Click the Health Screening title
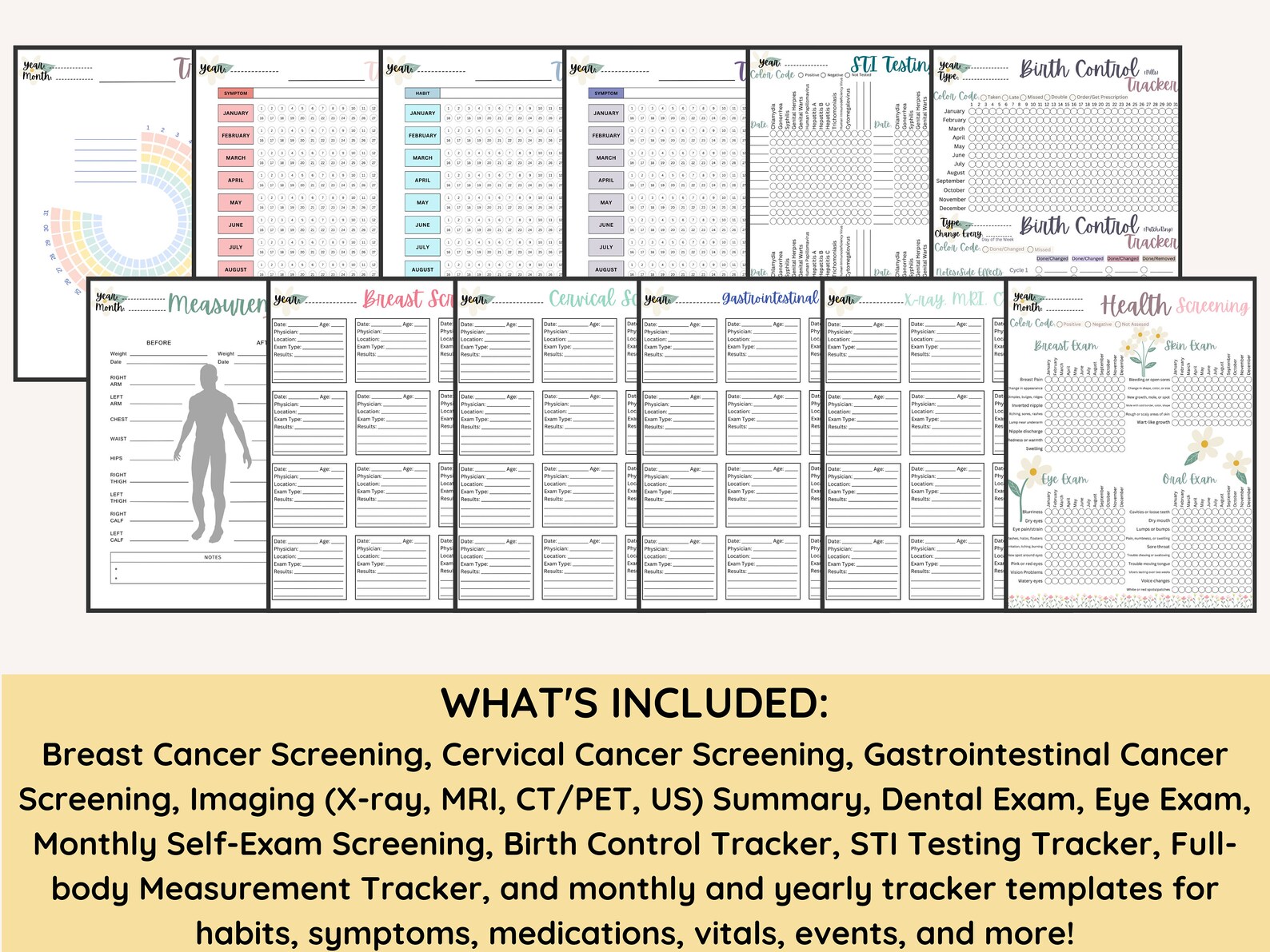 pyautogui.click(x=1174, y=305)
